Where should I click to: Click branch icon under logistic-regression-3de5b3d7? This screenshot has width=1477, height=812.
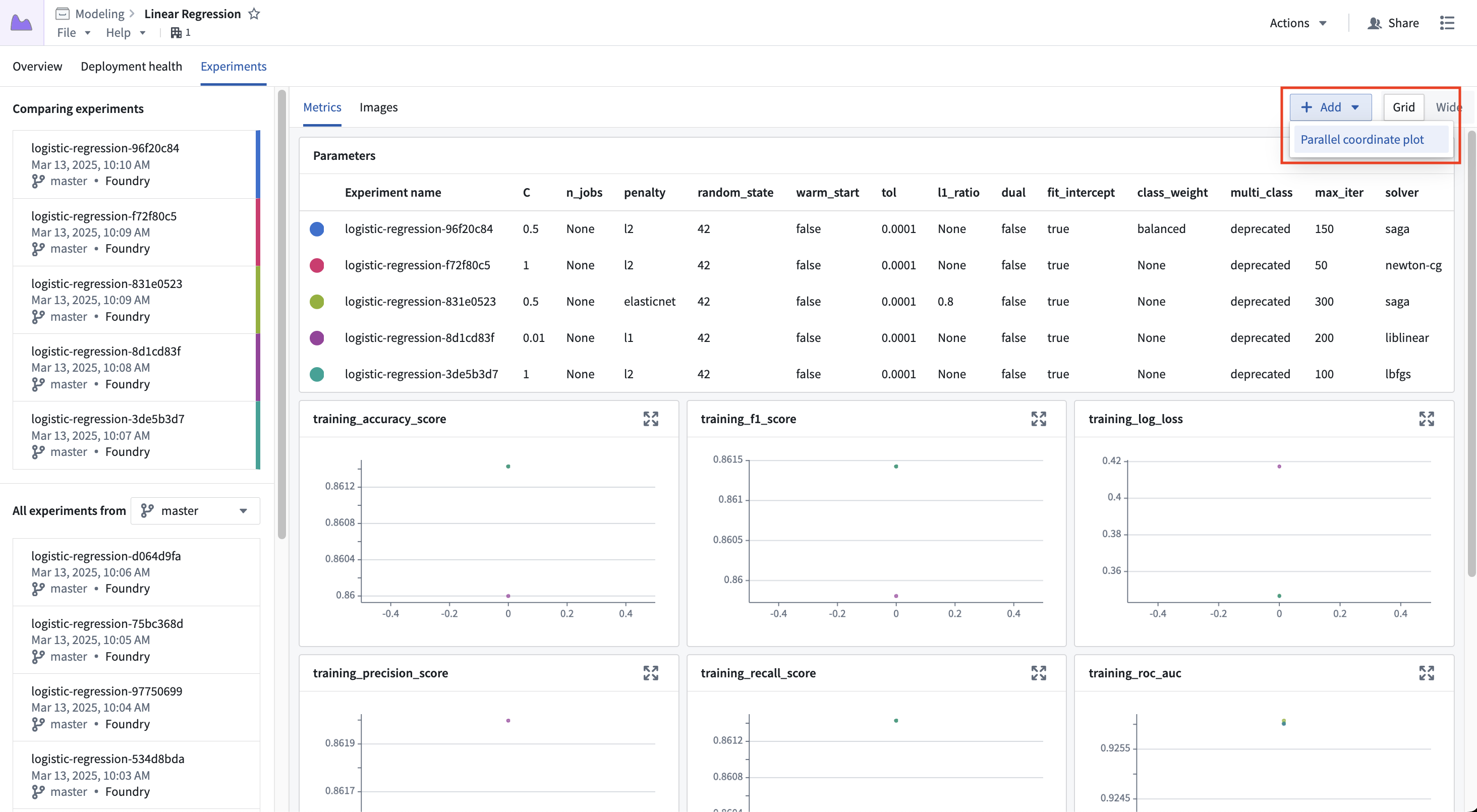pyautogui.click(x=38, y=452)
